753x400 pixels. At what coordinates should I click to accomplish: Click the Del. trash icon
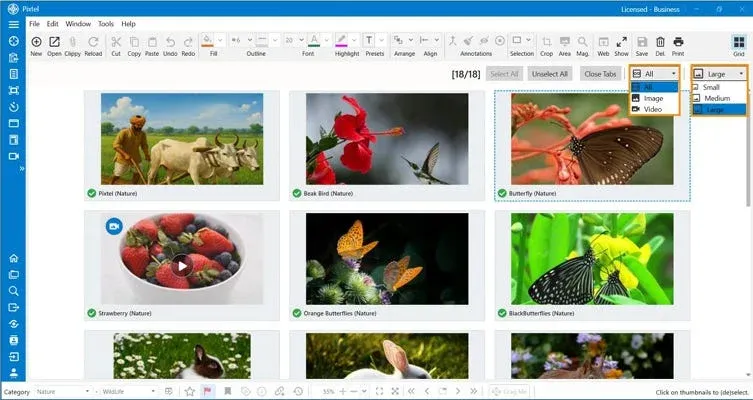tap(660, 42)
